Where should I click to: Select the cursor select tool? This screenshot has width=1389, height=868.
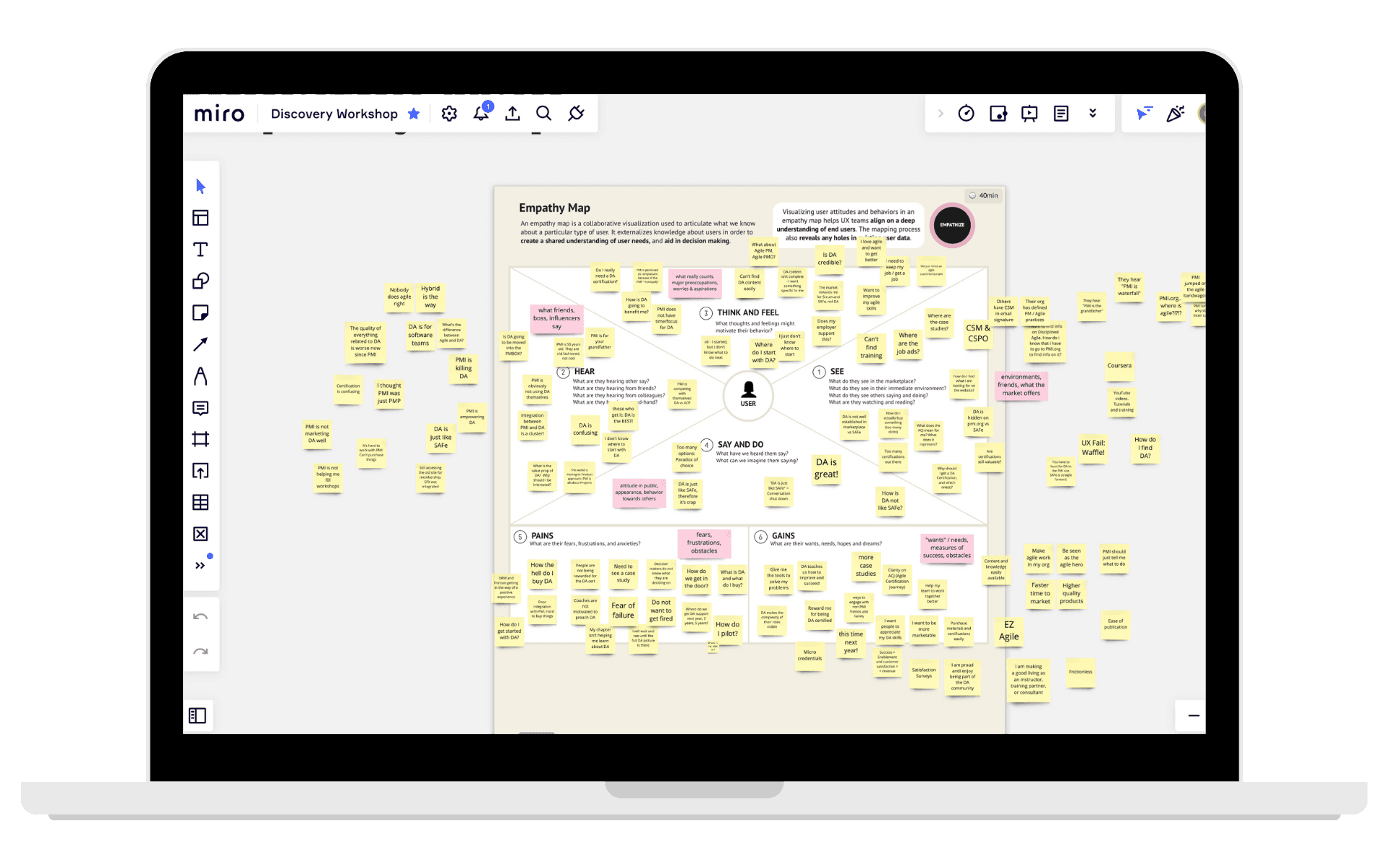tap(201, 187)
